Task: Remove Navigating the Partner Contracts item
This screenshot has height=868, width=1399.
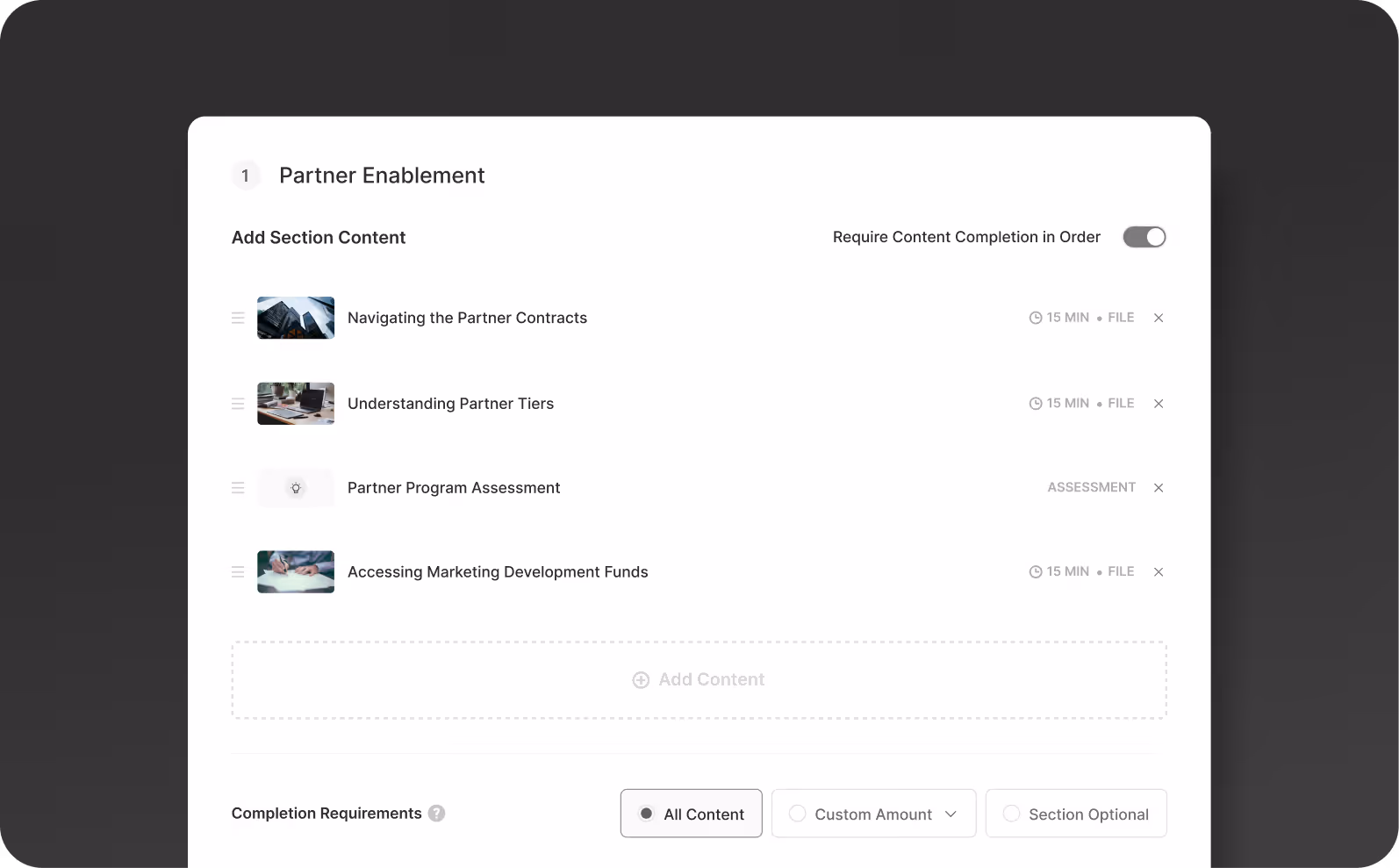Action: click(1159, 318)
